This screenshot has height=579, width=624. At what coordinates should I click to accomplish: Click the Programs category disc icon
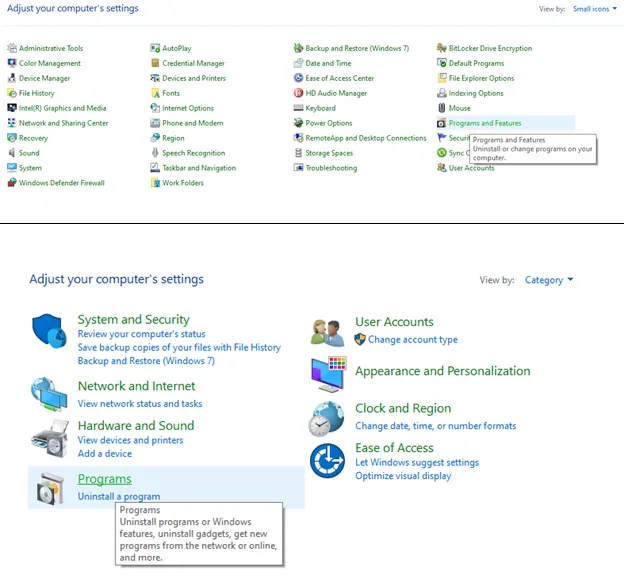50,488
